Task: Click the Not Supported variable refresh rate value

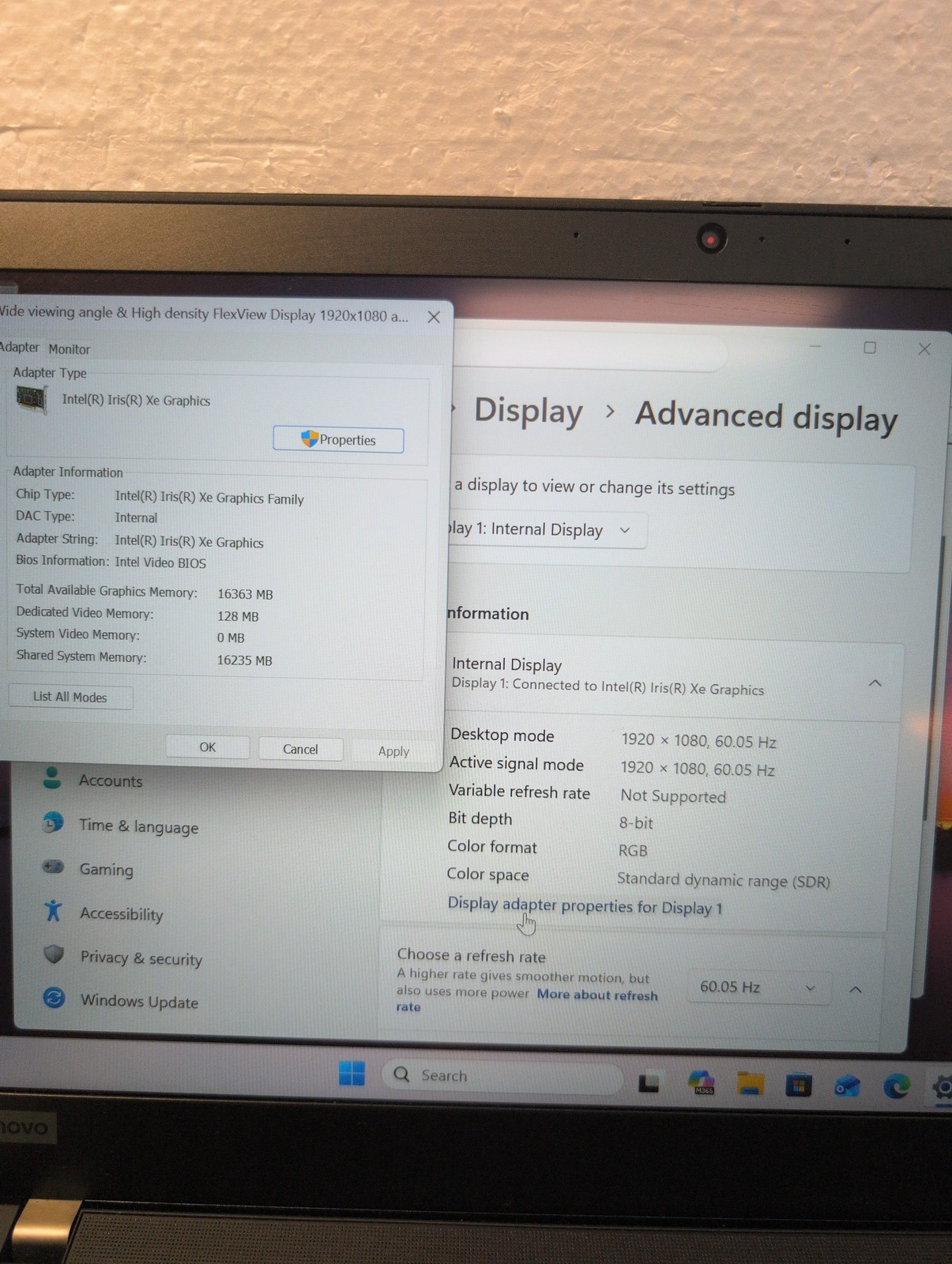Action: 673,796
